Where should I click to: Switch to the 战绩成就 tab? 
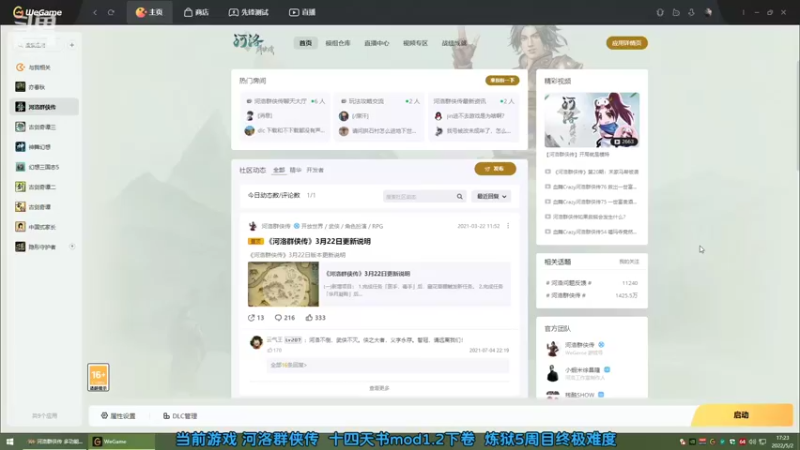454,43
